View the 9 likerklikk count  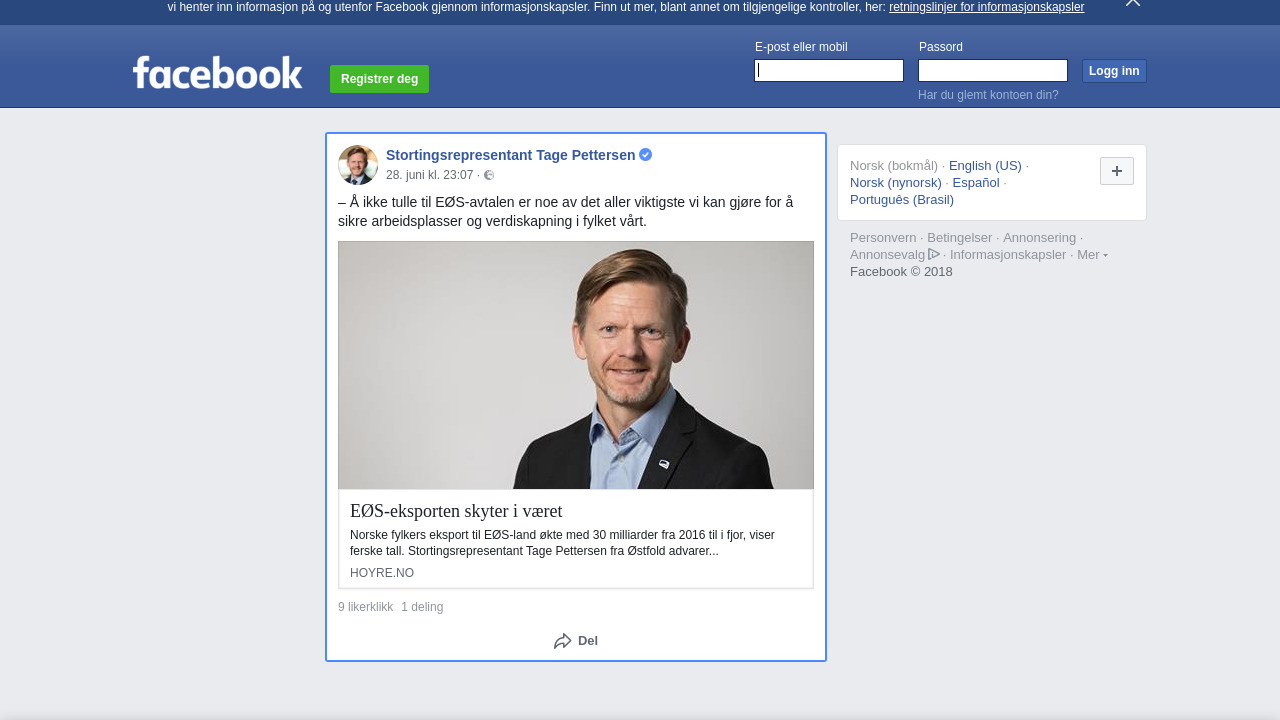click(x=366, y=607)
